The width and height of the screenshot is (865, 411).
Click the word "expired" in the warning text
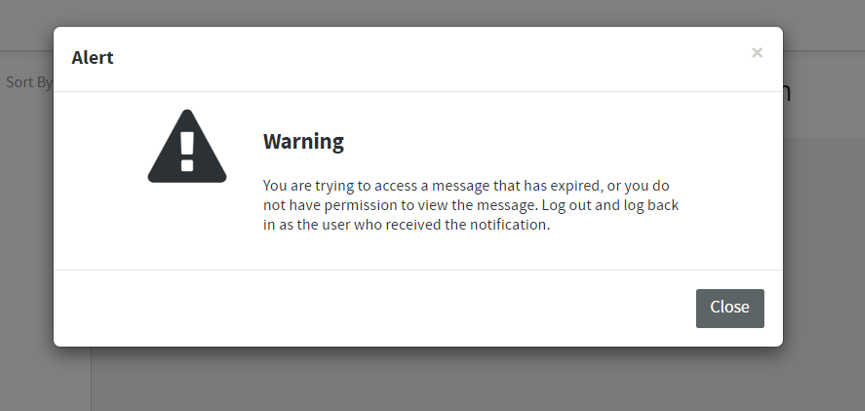click(x=581, y=186)
